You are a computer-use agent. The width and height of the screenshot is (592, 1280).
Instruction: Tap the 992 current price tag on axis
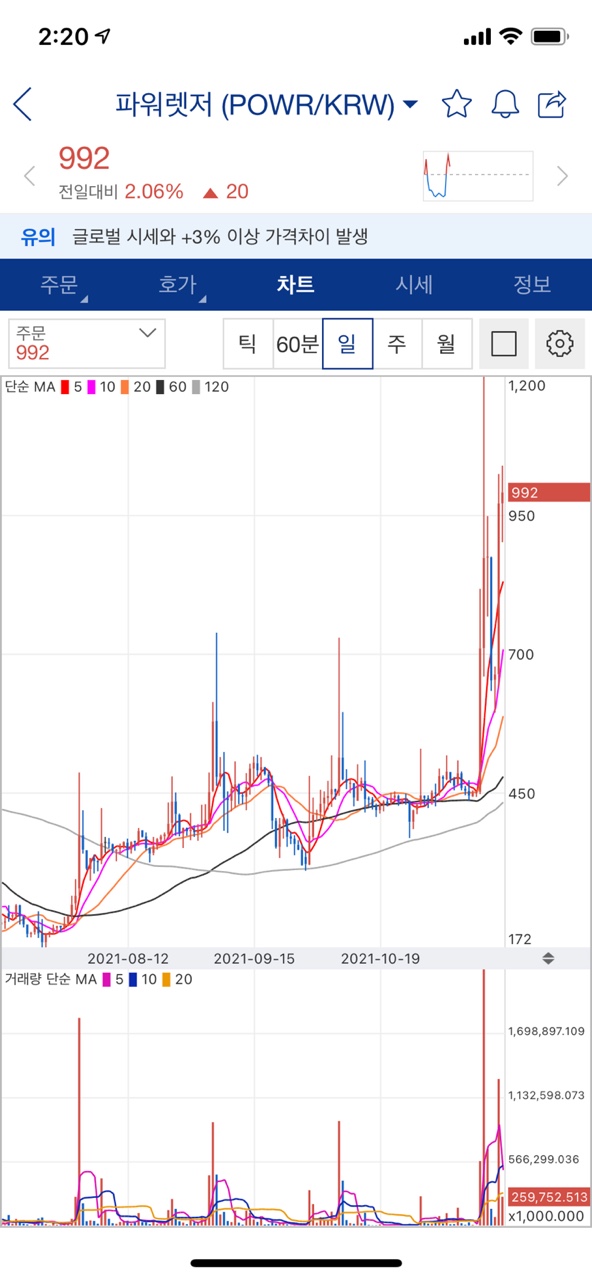(549, 492)
